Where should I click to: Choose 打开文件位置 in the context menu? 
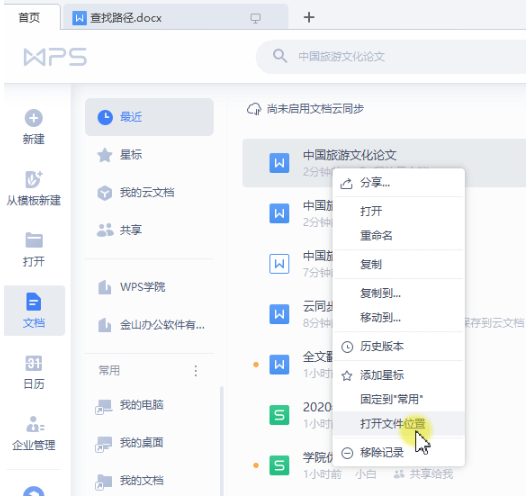[399, 424]
